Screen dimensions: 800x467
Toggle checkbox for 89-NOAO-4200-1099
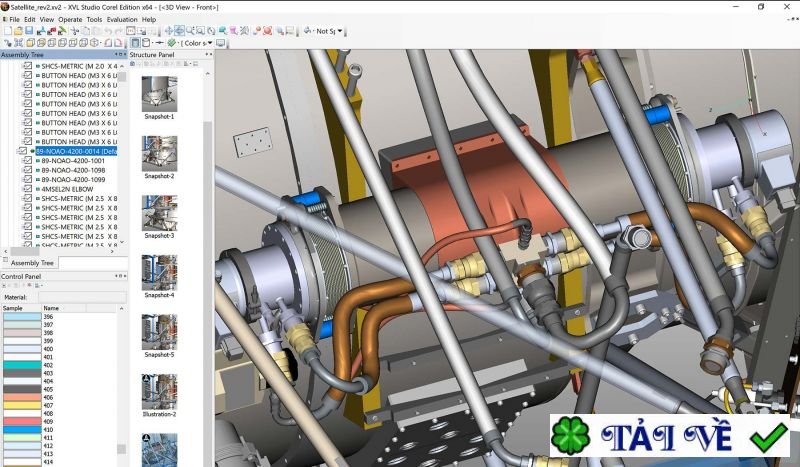28,180
